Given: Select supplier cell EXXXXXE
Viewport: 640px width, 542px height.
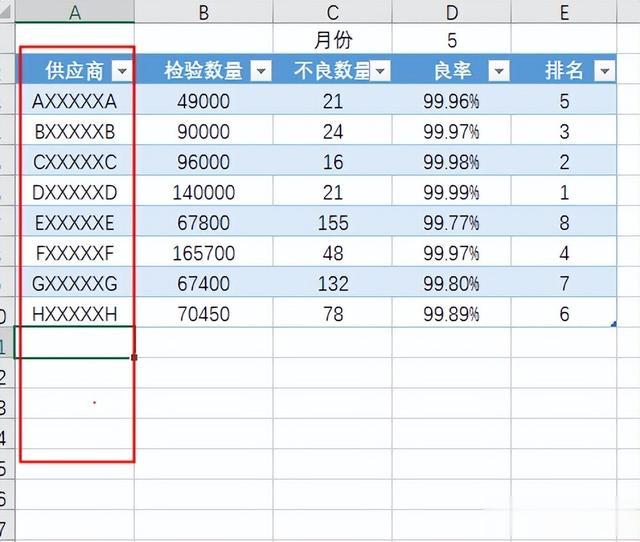Looking at the screenshot, I should point(75,222).
